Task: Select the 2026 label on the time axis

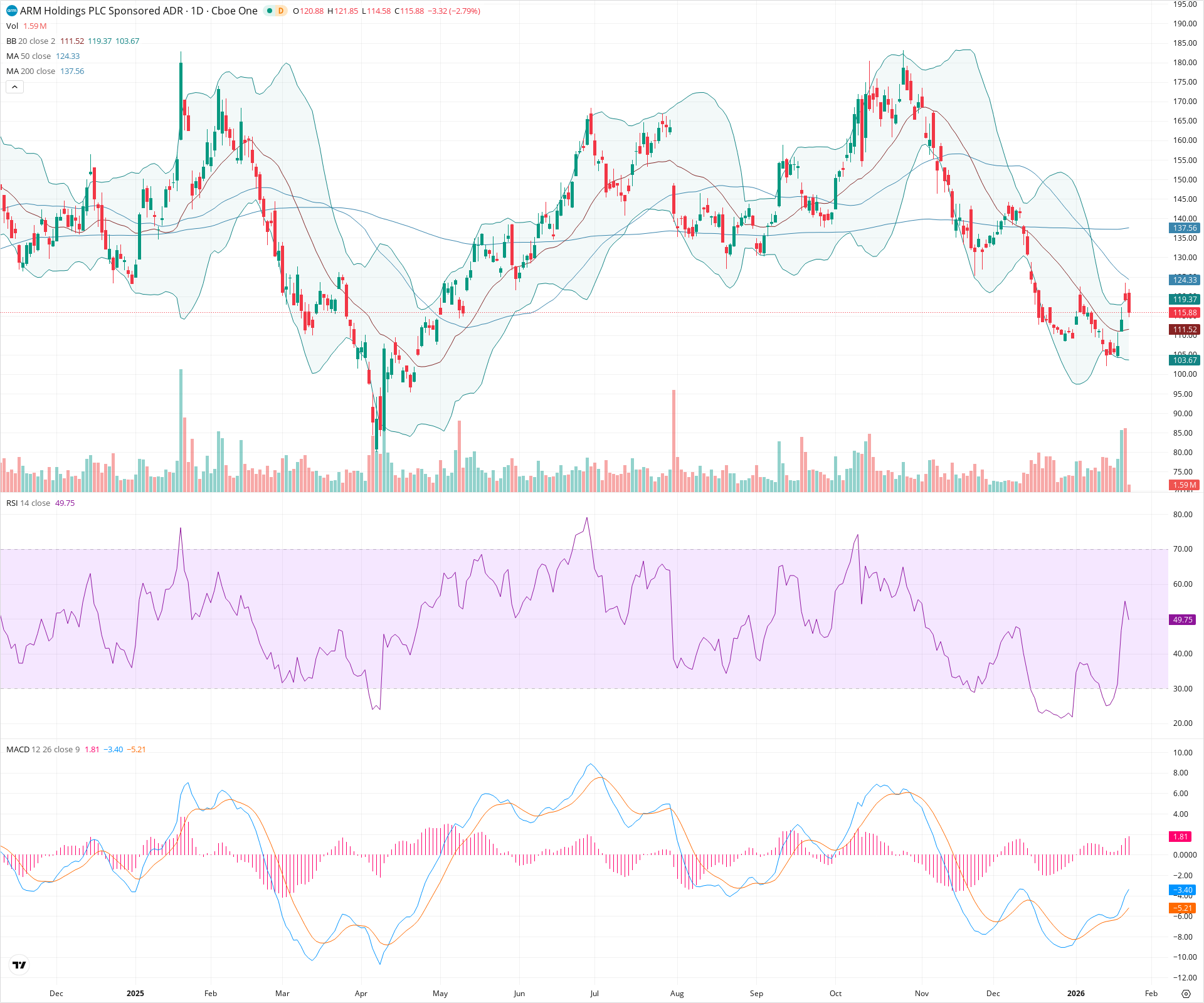Action: [1076, 994]
